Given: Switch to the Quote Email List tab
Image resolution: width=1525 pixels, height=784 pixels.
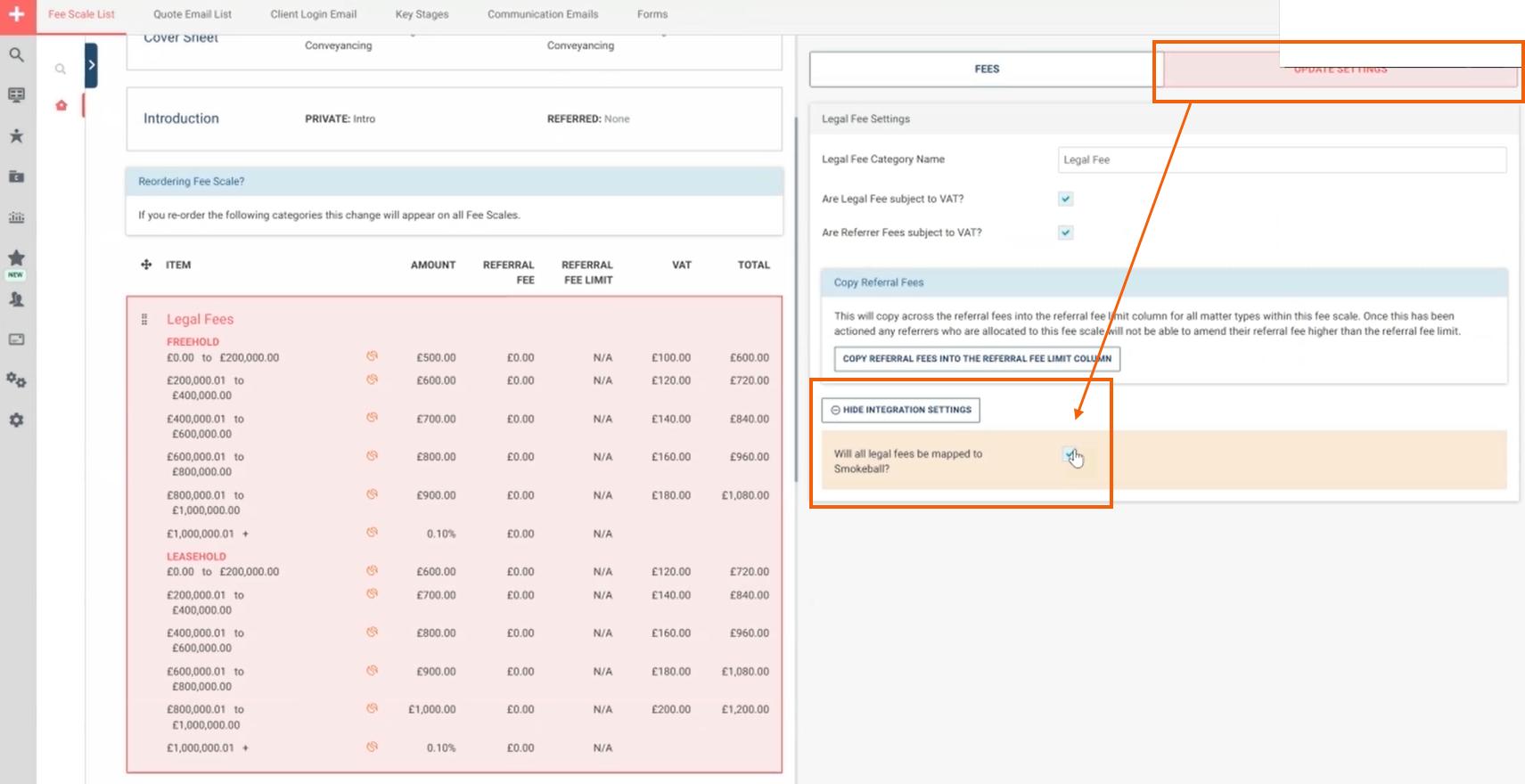Looking at the screenshot, I should pyautogui.click(x=192, y=14).
